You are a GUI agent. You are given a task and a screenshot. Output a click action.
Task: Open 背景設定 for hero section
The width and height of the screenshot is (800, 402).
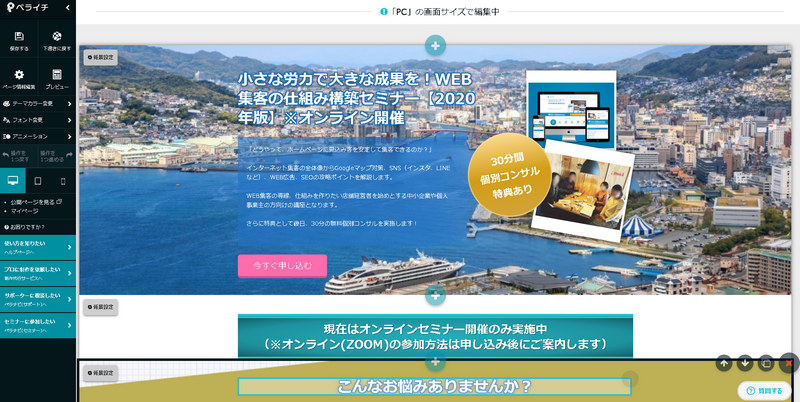tap(101, 58)
